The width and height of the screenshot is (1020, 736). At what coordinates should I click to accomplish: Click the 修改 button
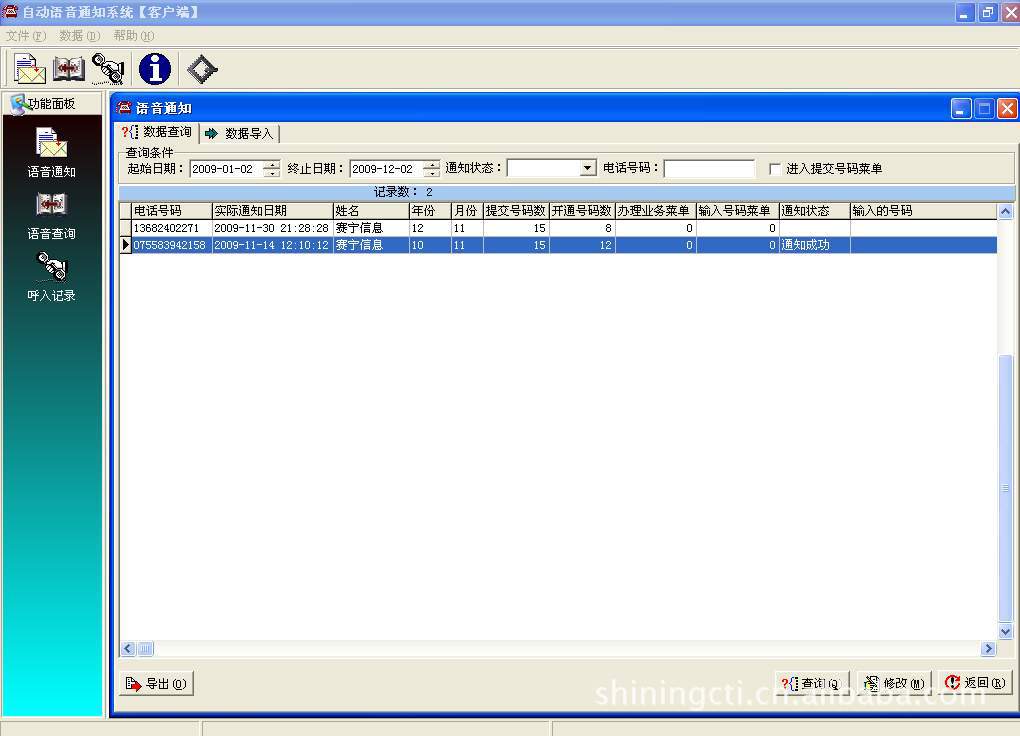point(894,683)
